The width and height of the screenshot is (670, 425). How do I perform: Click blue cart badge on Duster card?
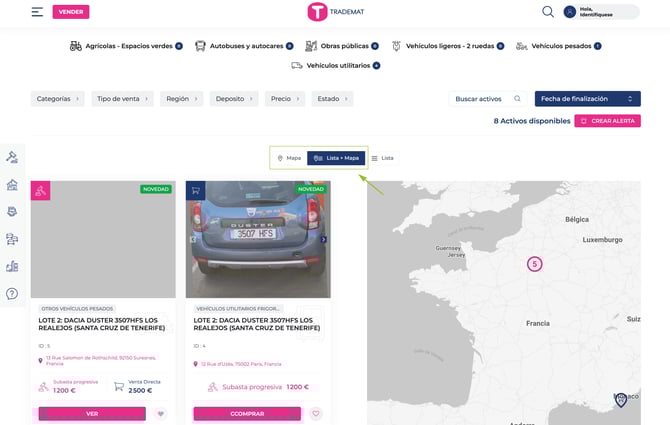point(196,191)
